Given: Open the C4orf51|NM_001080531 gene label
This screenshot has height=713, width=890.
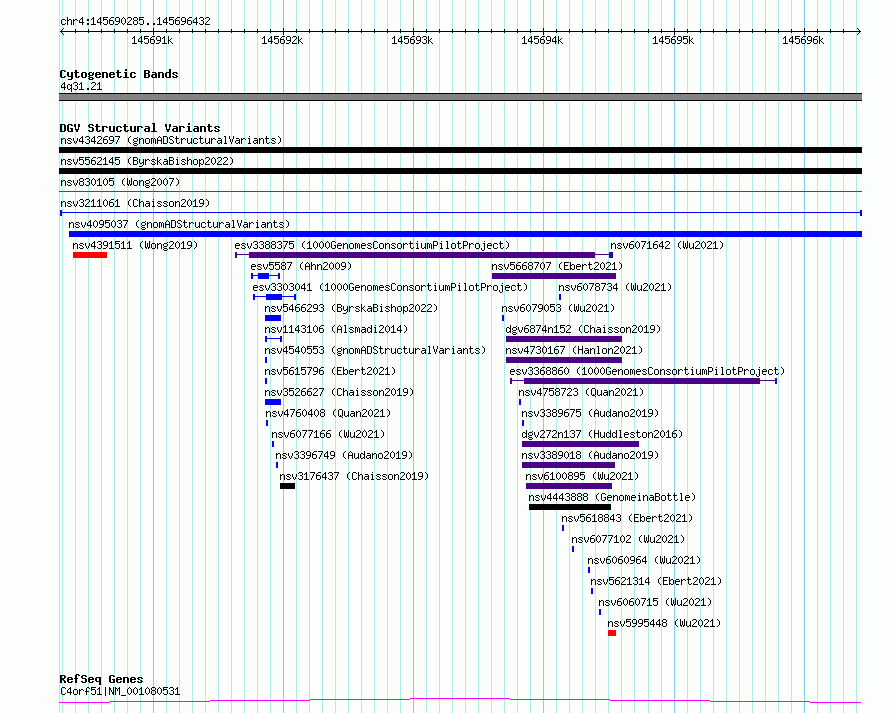Looking at the screenshot, I should pos(120,691).
